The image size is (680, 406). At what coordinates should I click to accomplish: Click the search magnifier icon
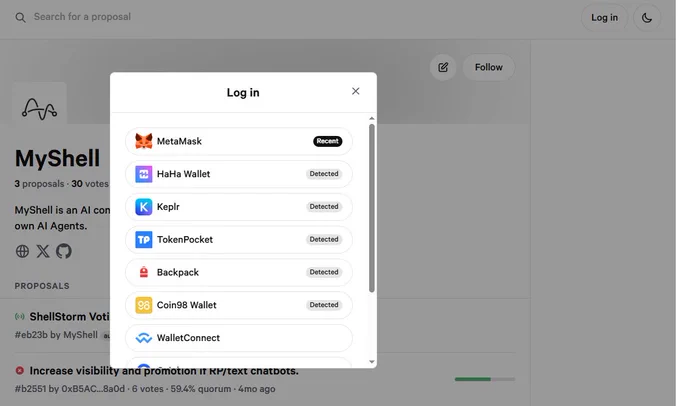coord(20,17)
